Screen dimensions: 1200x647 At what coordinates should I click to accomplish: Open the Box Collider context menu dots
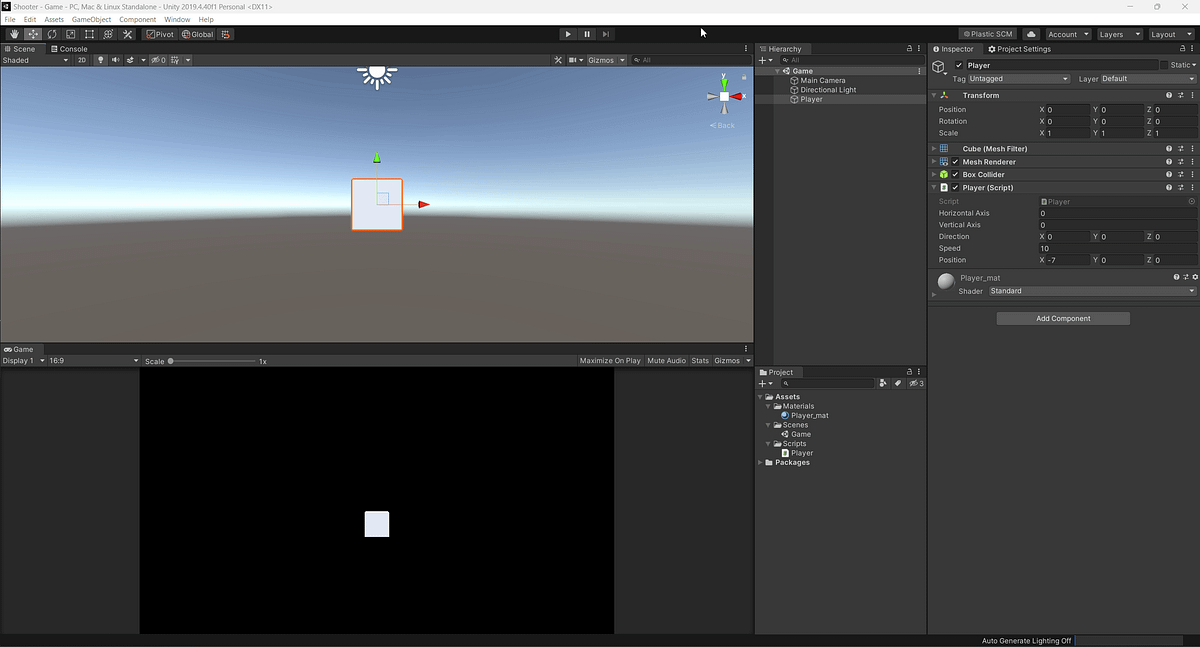pyautogui.click(x=1193, y=174)
